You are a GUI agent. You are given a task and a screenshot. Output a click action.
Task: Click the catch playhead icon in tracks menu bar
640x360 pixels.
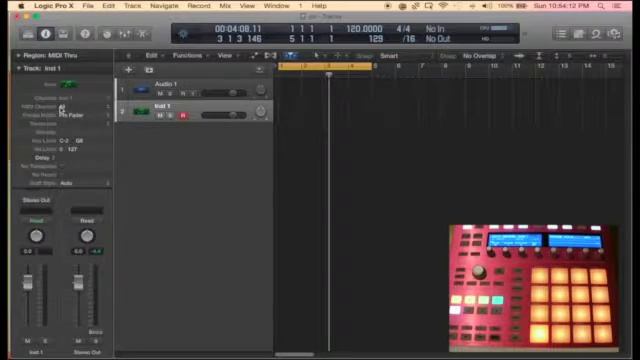pos(291,56)
